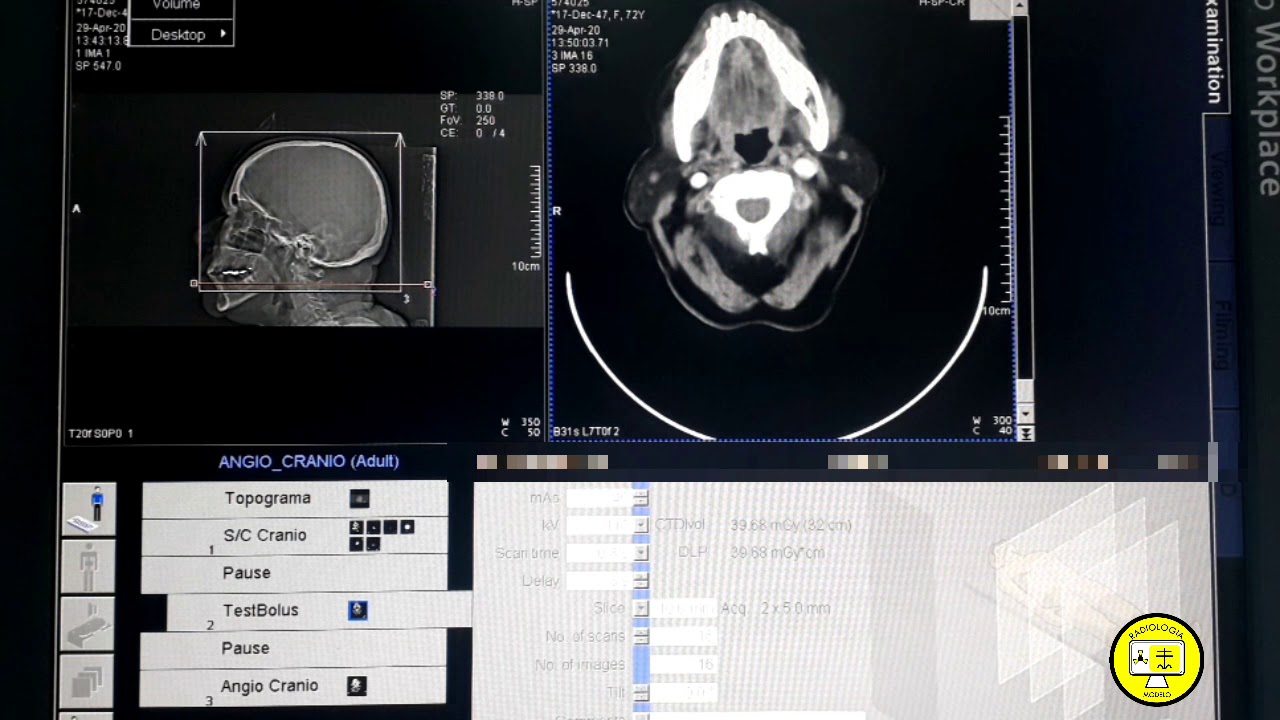Select the Pause step after S/C Cranio
Screen dimensions: 1280x720
coord(294,573)
